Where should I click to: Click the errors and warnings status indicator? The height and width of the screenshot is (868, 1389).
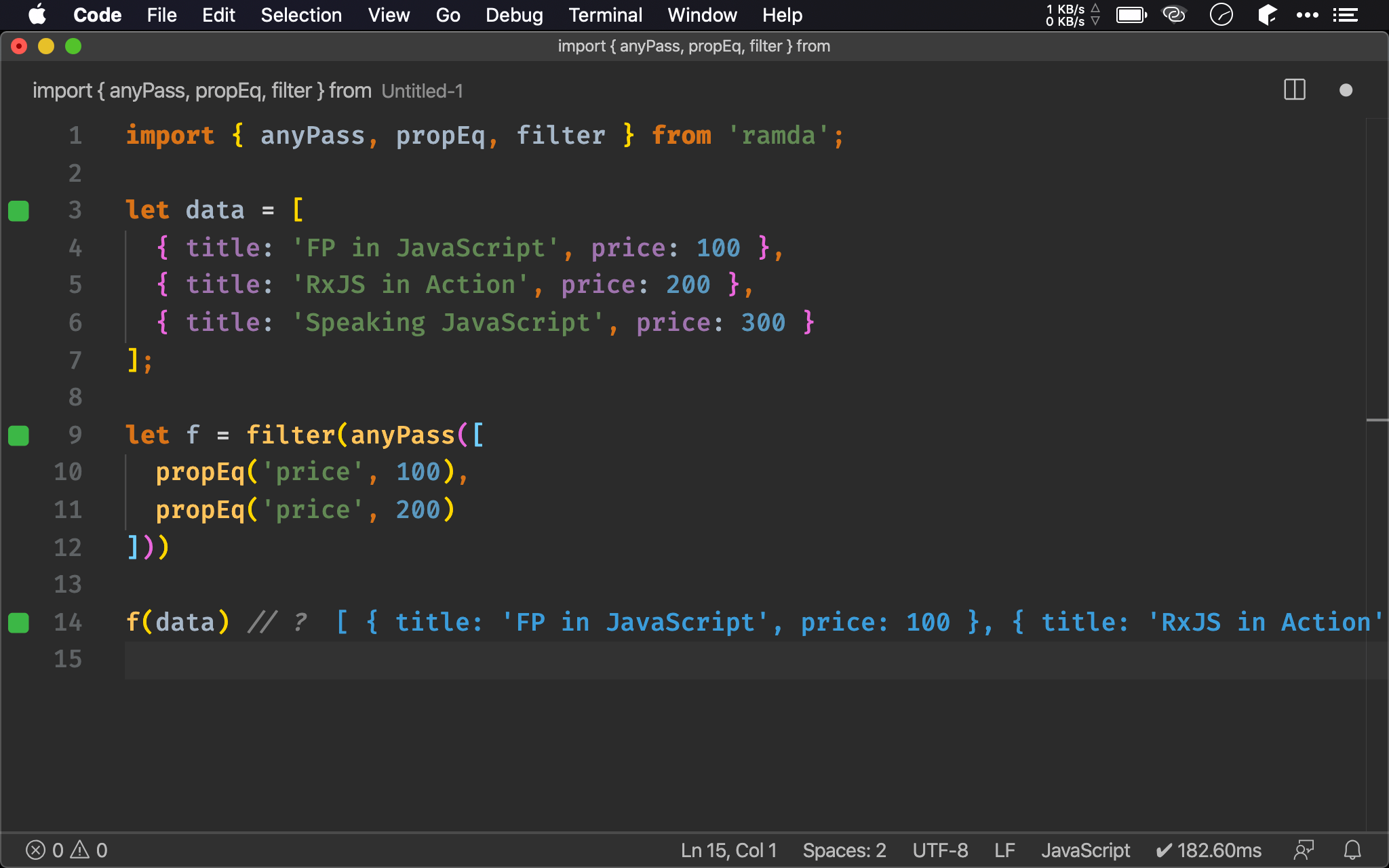click(x=66, y=850)
